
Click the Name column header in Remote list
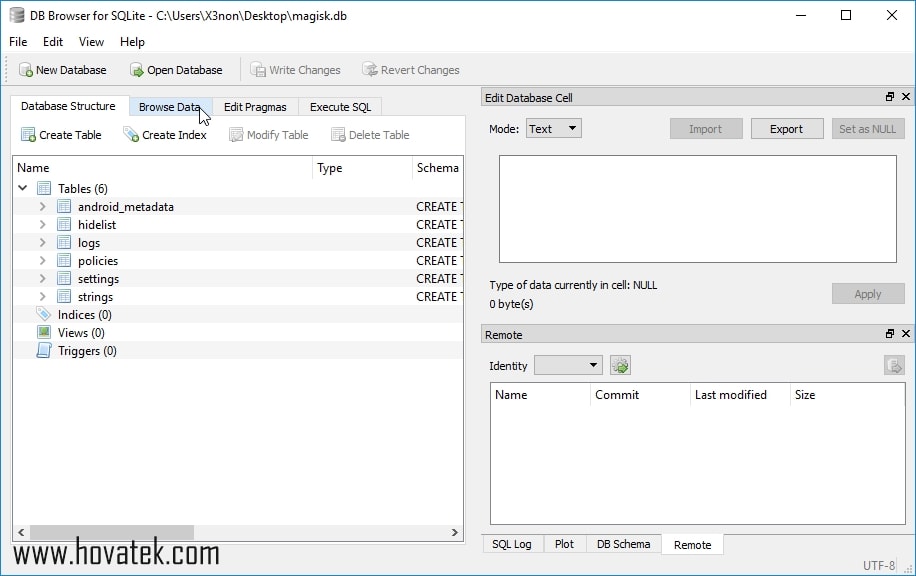[x=540, y=395]
